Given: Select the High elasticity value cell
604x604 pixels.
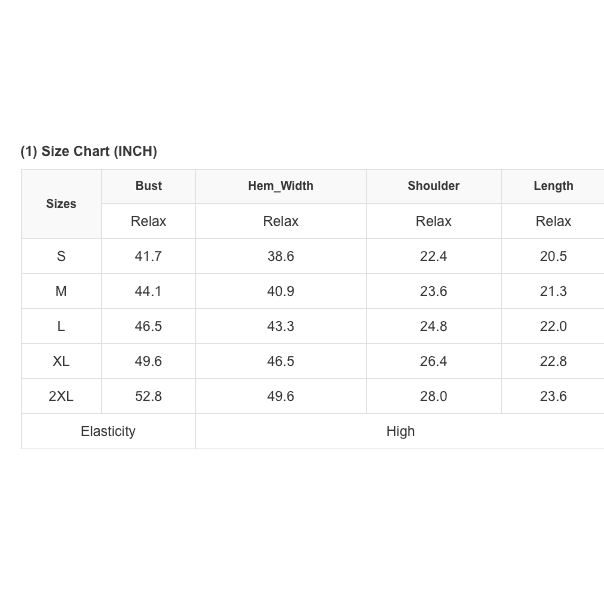Looking at the screenshot, I should (400, 431).
